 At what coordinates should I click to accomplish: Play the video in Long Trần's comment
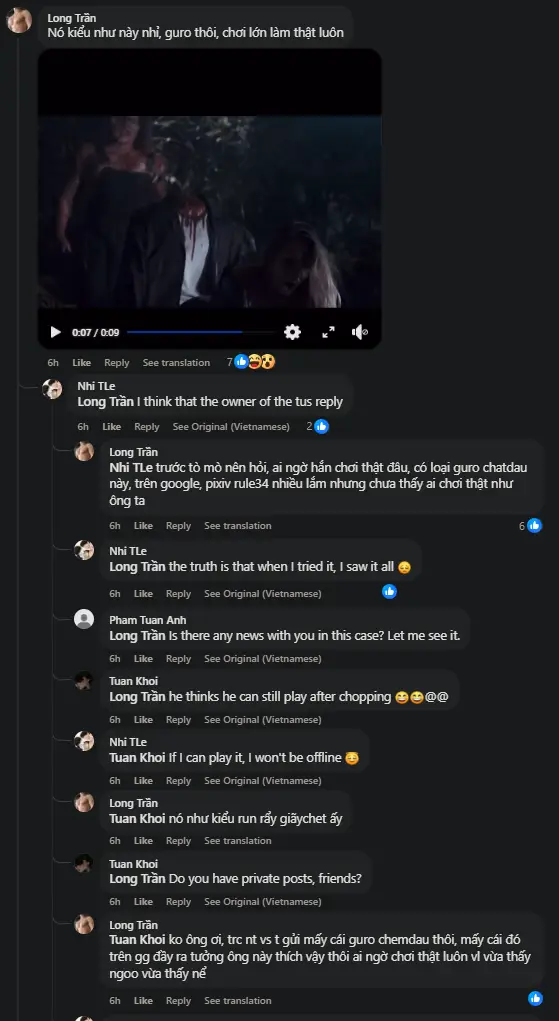click(56, 332)
